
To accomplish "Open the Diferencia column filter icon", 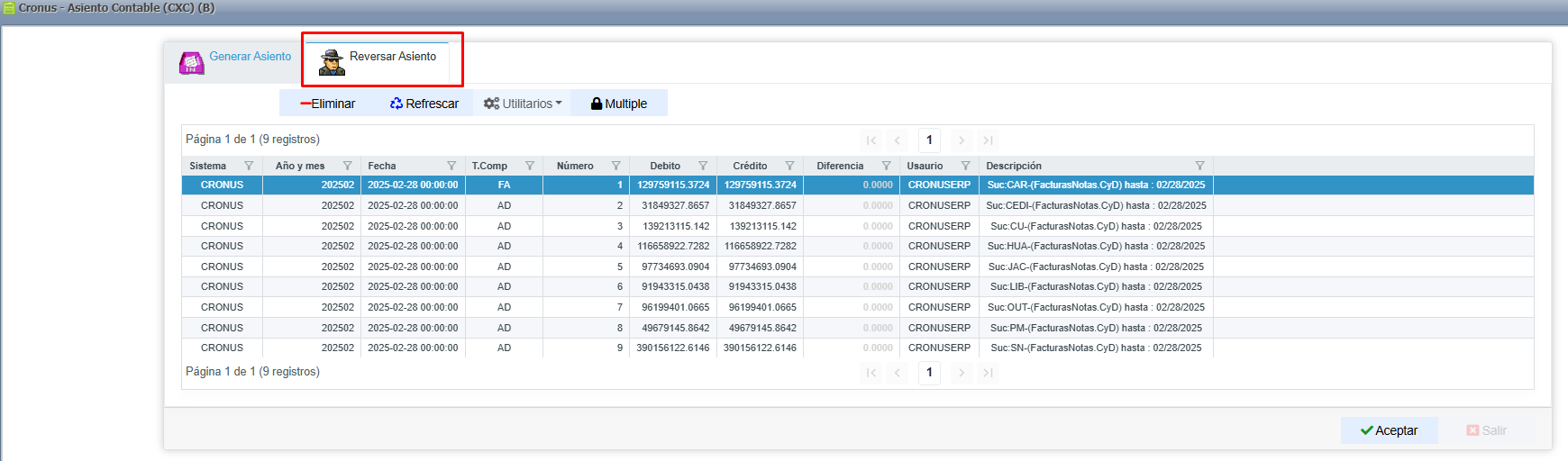I will pos(886,166).
